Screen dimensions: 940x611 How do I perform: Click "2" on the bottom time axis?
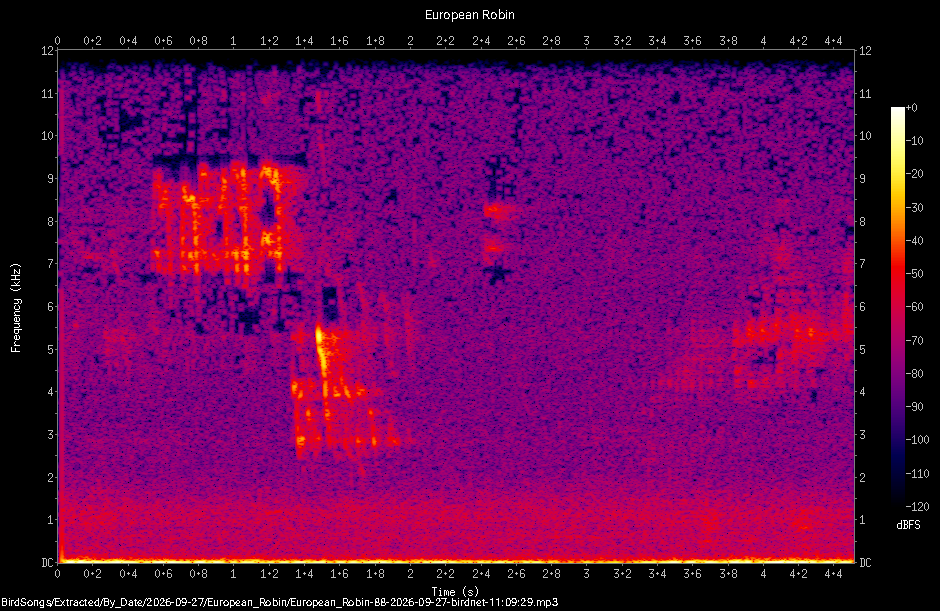click(x=410, y=574)
